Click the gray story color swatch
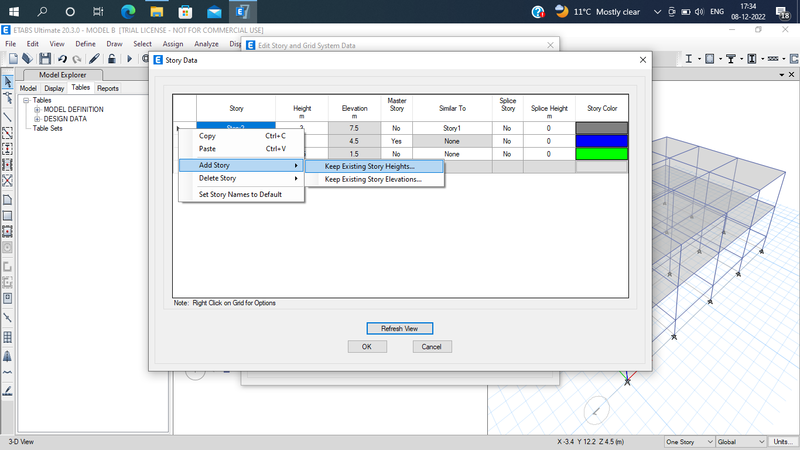800x450 pixels. point(602,128)
